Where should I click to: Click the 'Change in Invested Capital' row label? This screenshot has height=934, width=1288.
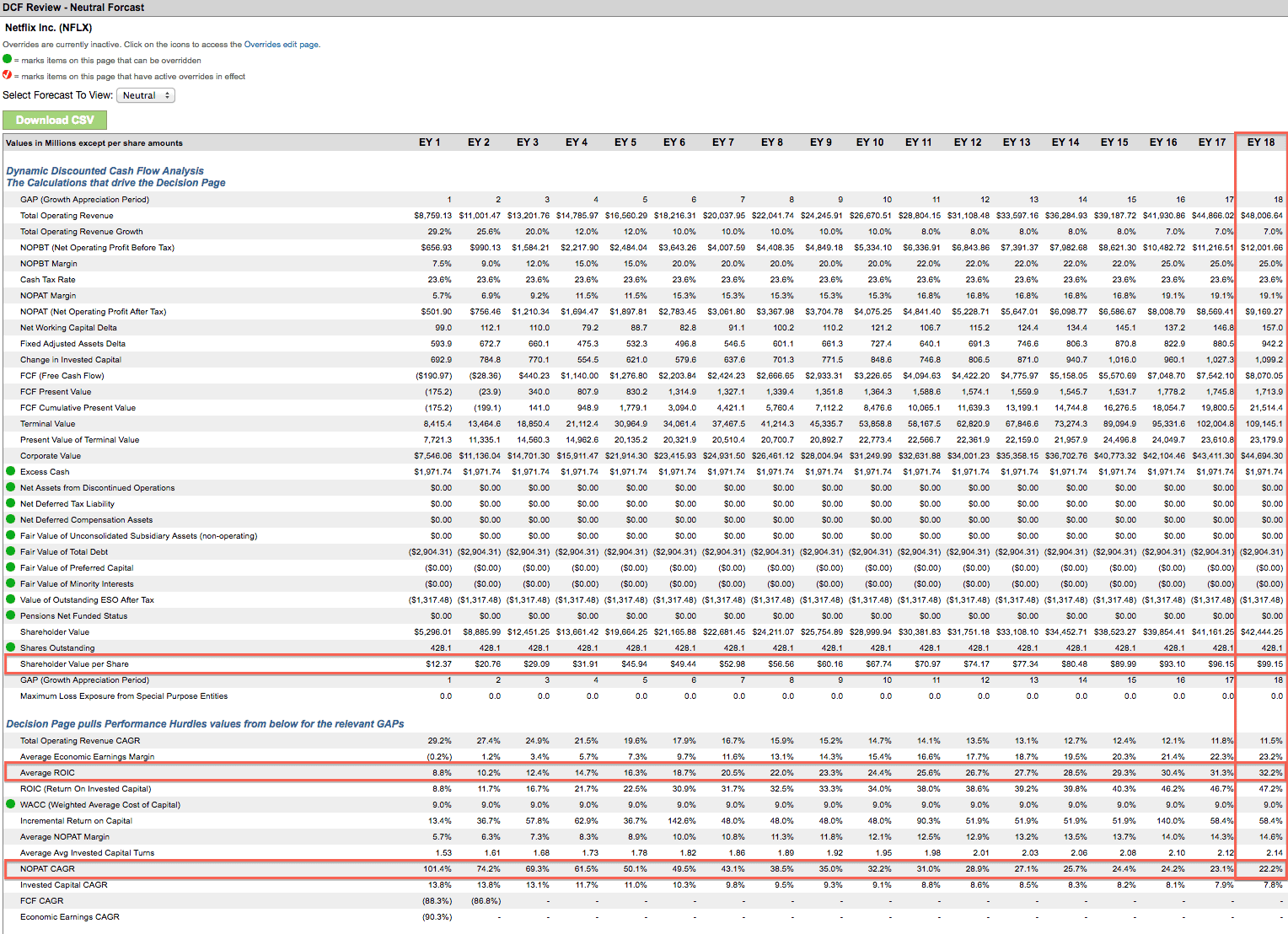tap(71, 360)
